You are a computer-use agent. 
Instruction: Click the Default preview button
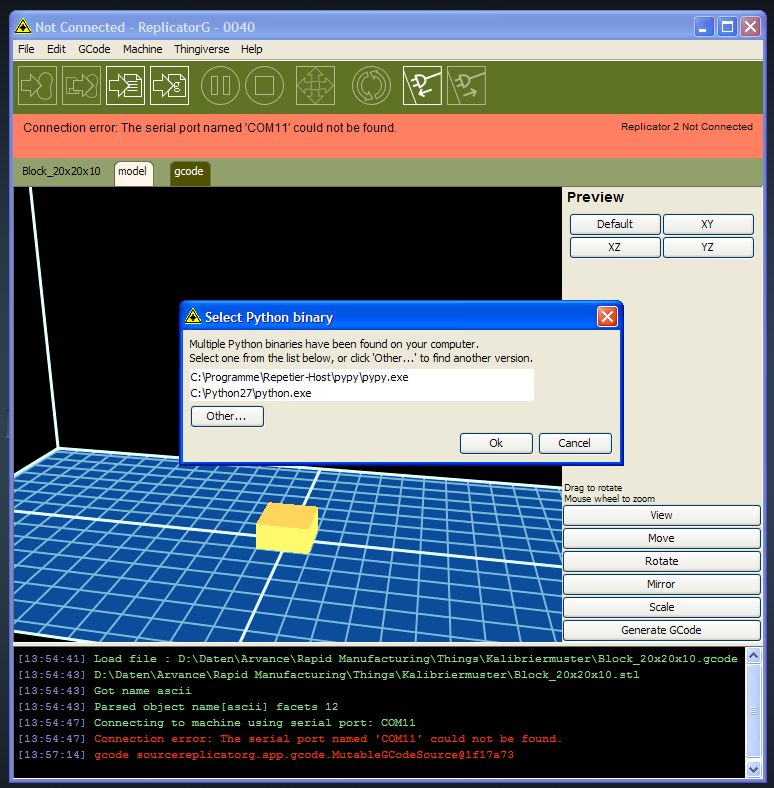coord(615,224)
